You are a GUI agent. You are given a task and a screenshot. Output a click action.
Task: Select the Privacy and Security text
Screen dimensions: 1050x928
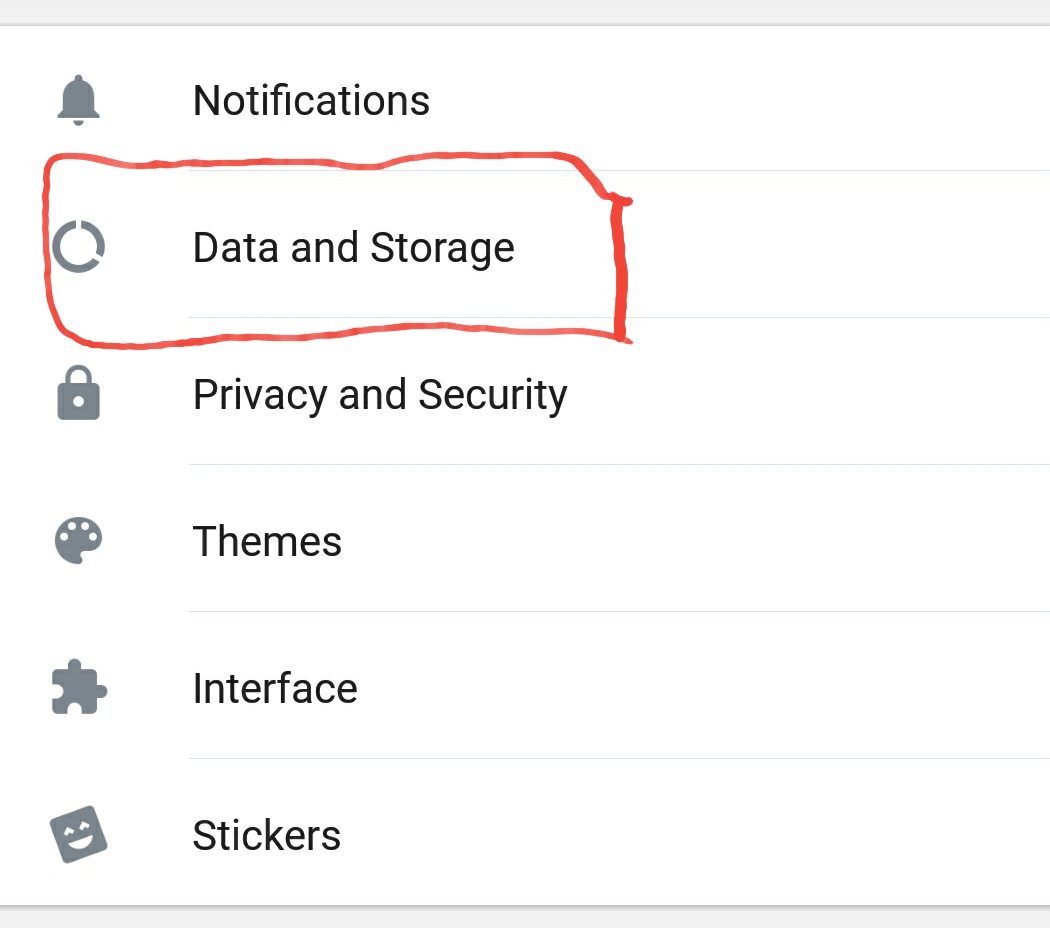coord(380,394)
